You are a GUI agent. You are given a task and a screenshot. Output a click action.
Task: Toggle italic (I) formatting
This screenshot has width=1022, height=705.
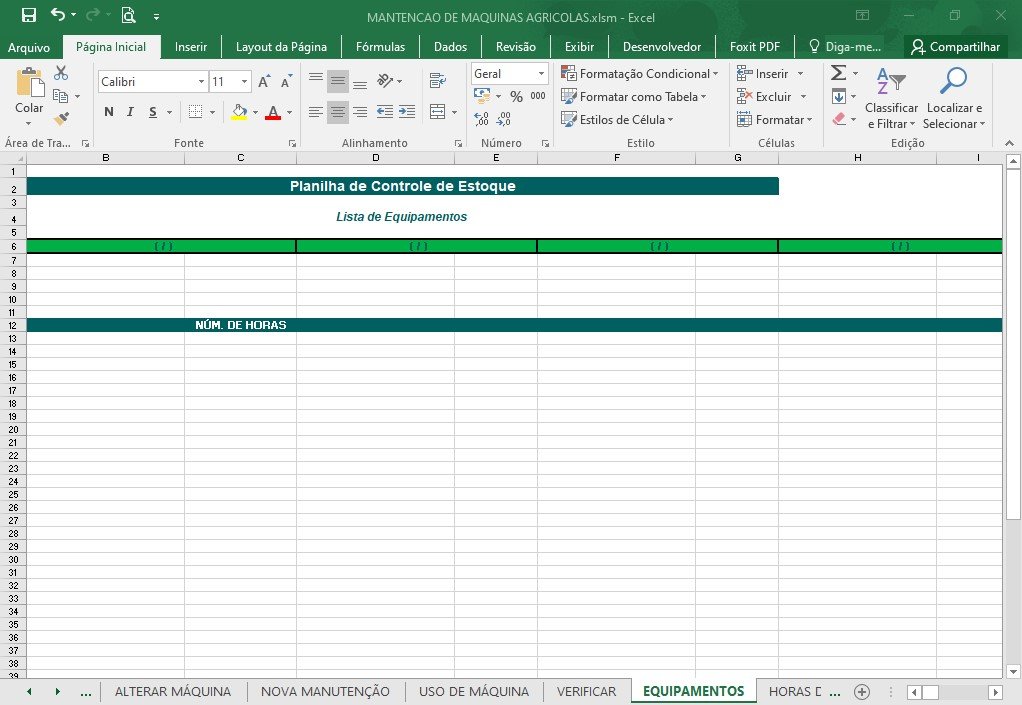tap(130, 112)
